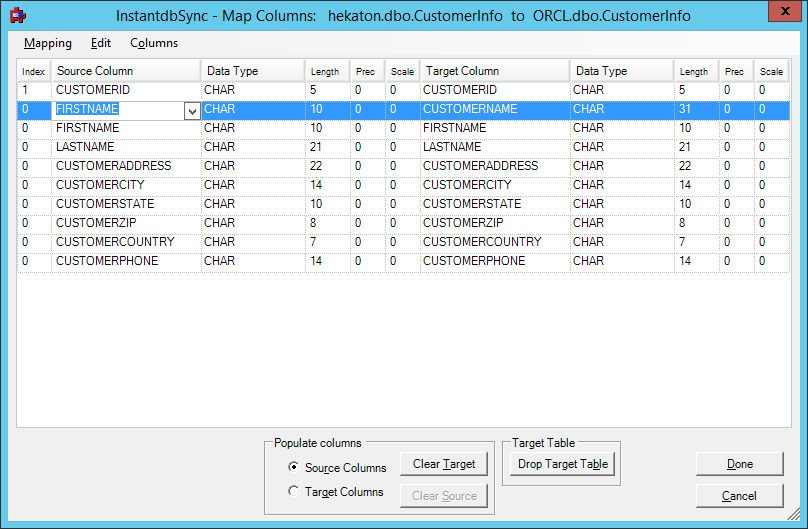This screenshot has height=529, width=808.
Task: Open the Columns menu
Action: click(154, 43)
